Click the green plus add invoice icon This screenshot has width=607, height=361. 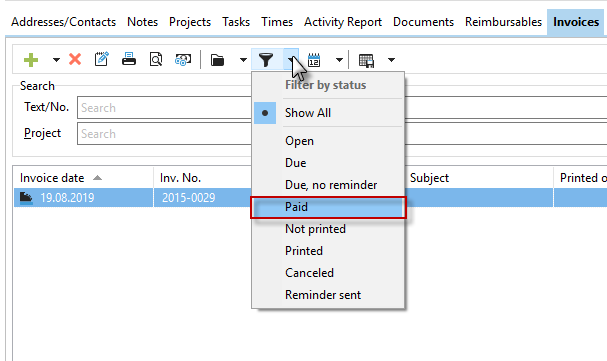pos(31,60)
